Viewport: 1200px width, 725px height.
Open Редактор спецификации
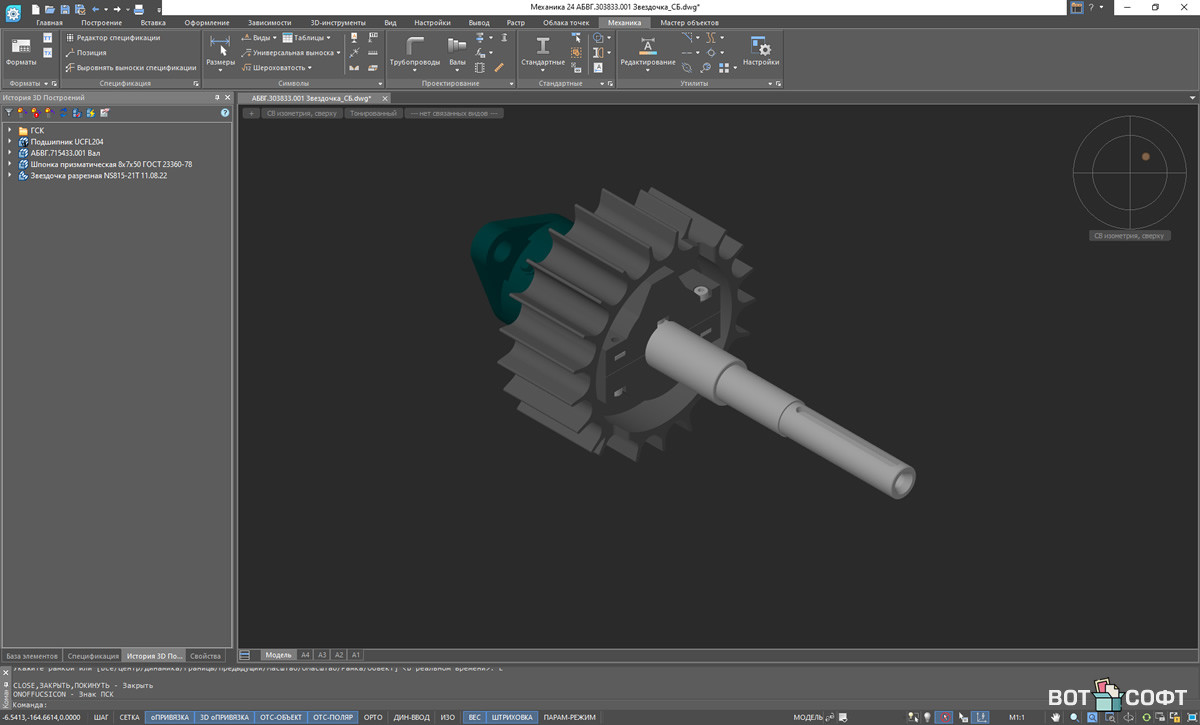112,38
